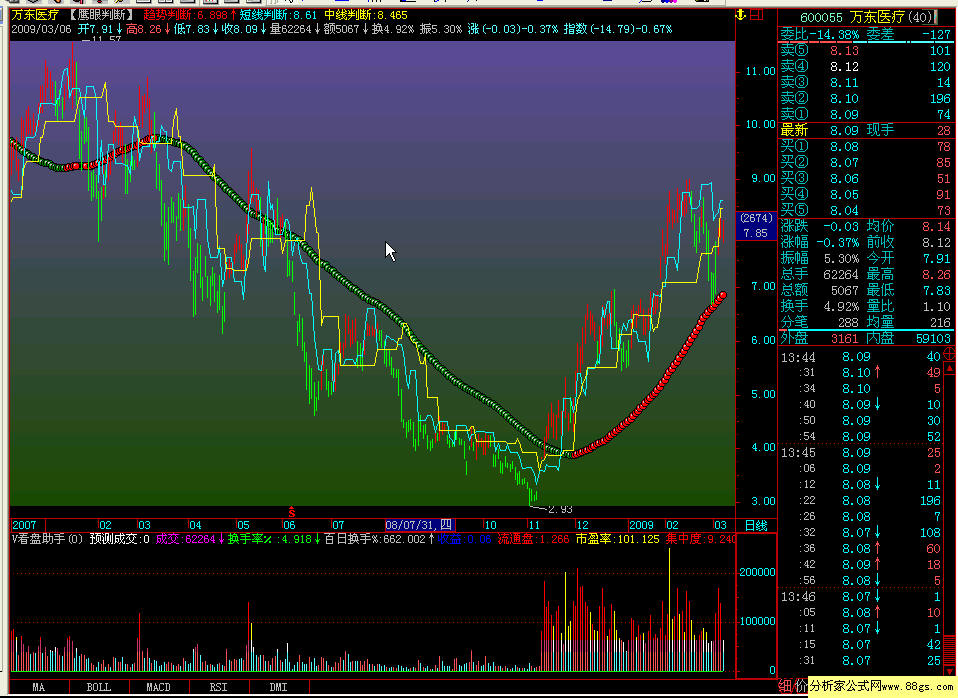This screenshot has width=958, height=698.
Task: Click the 13:44 8.09 tick row
Action: tap(861, 356)
